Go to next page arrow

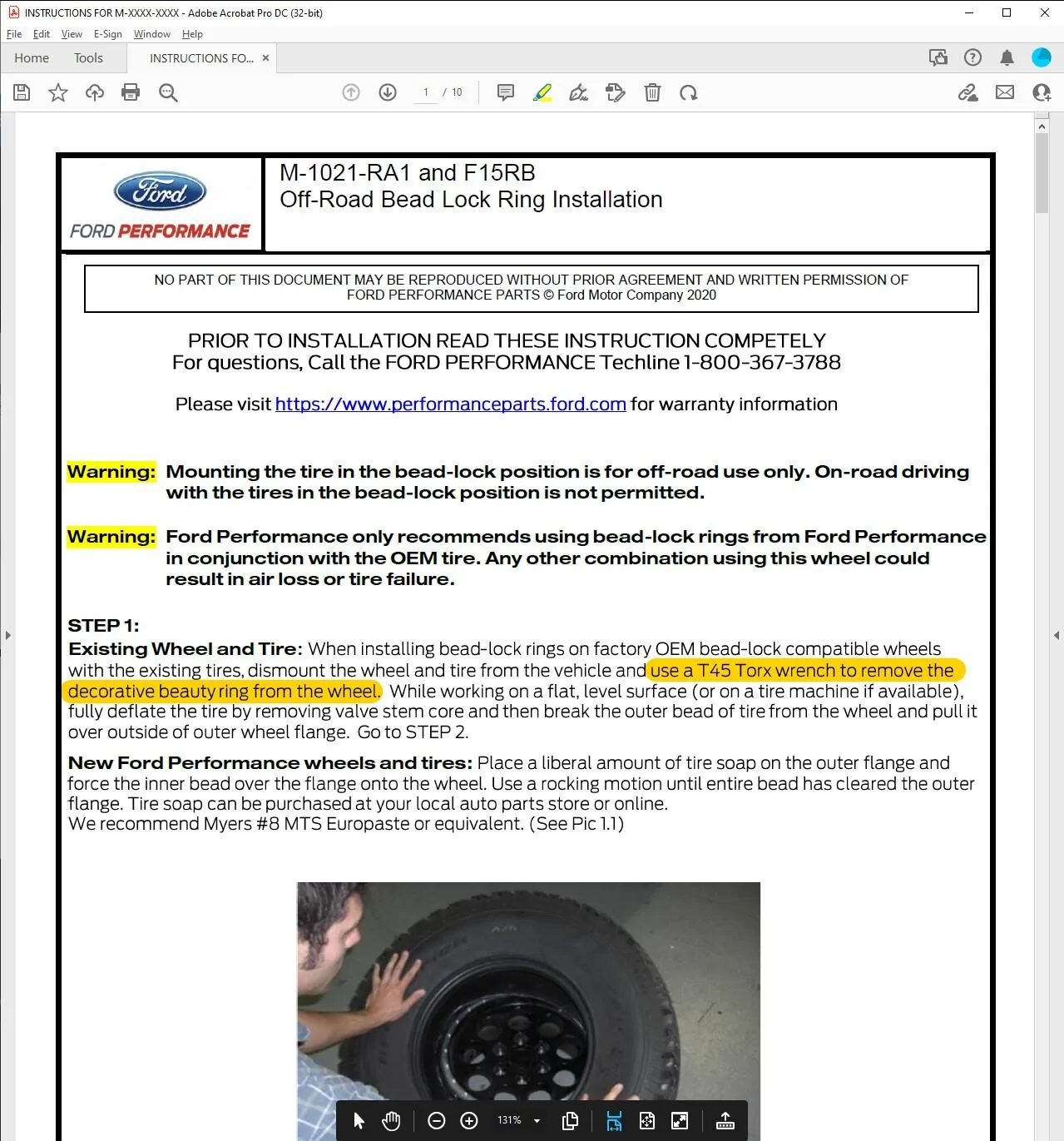[x=388, y=92]
